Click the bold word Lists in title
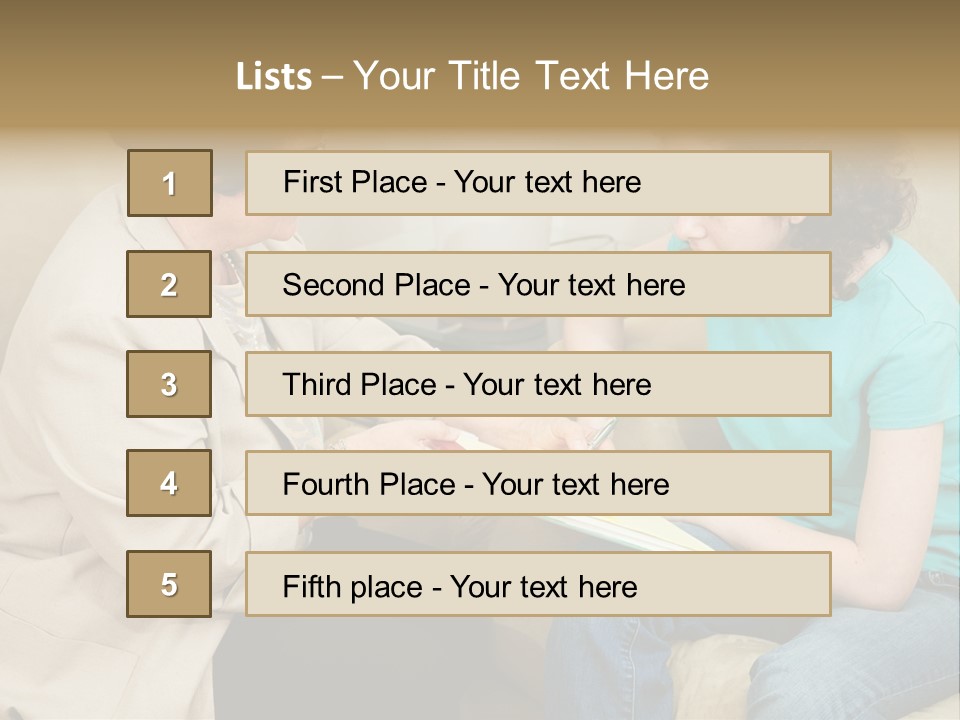The image size is (960, 720). [274, 76]
